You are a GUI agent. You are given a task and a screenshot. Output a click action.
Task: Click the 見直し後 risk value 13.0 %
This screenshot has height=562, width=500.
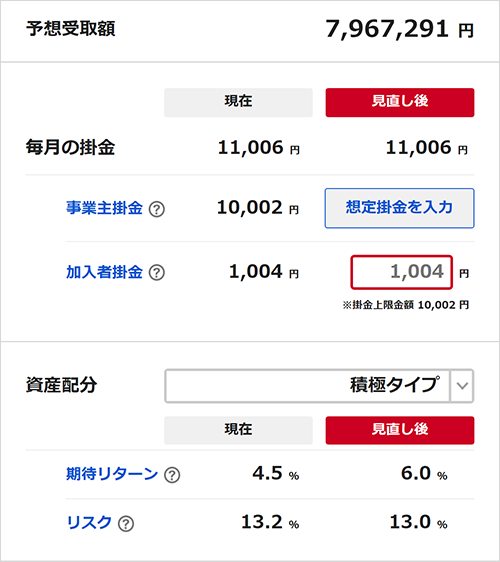pyautogui.click(x=418, y=522)
